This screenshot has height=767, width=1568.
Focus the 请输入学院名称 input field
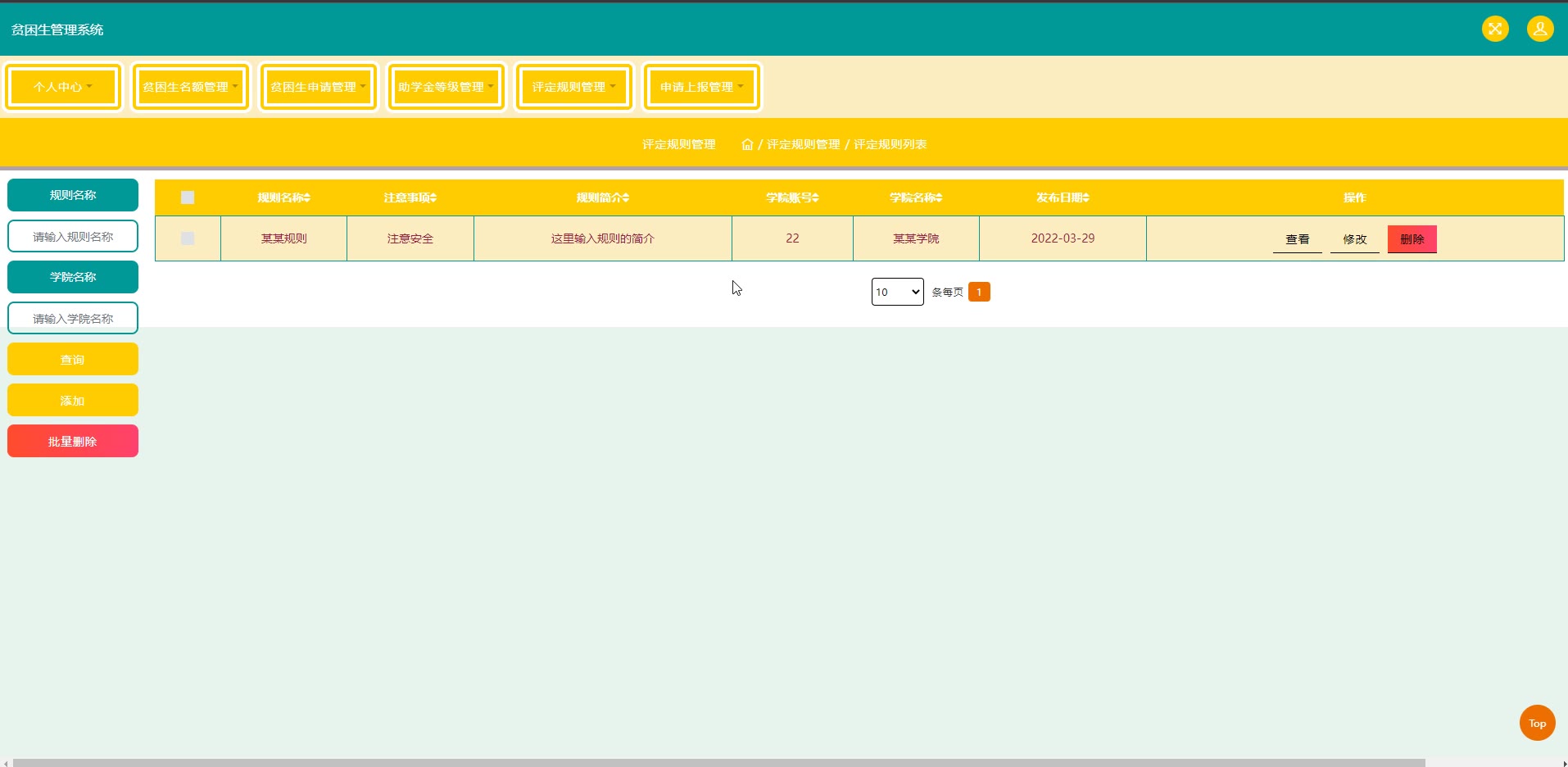(73, 318)
